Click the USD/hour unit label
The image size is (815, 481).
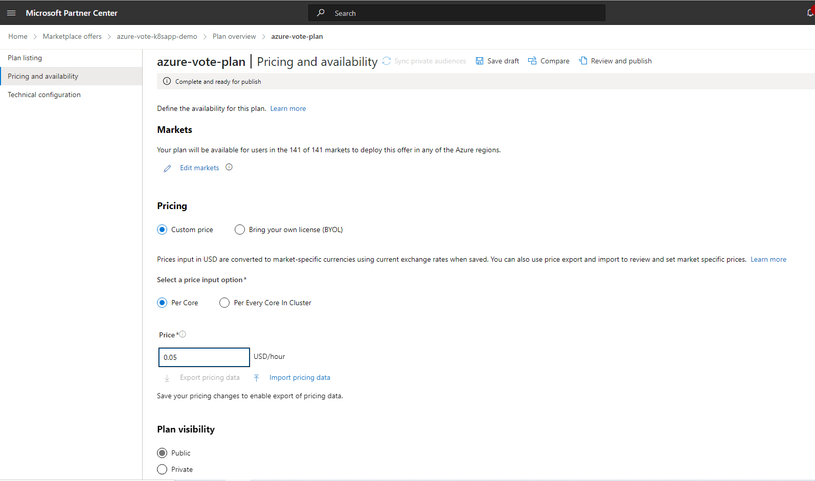coord(269,357)
